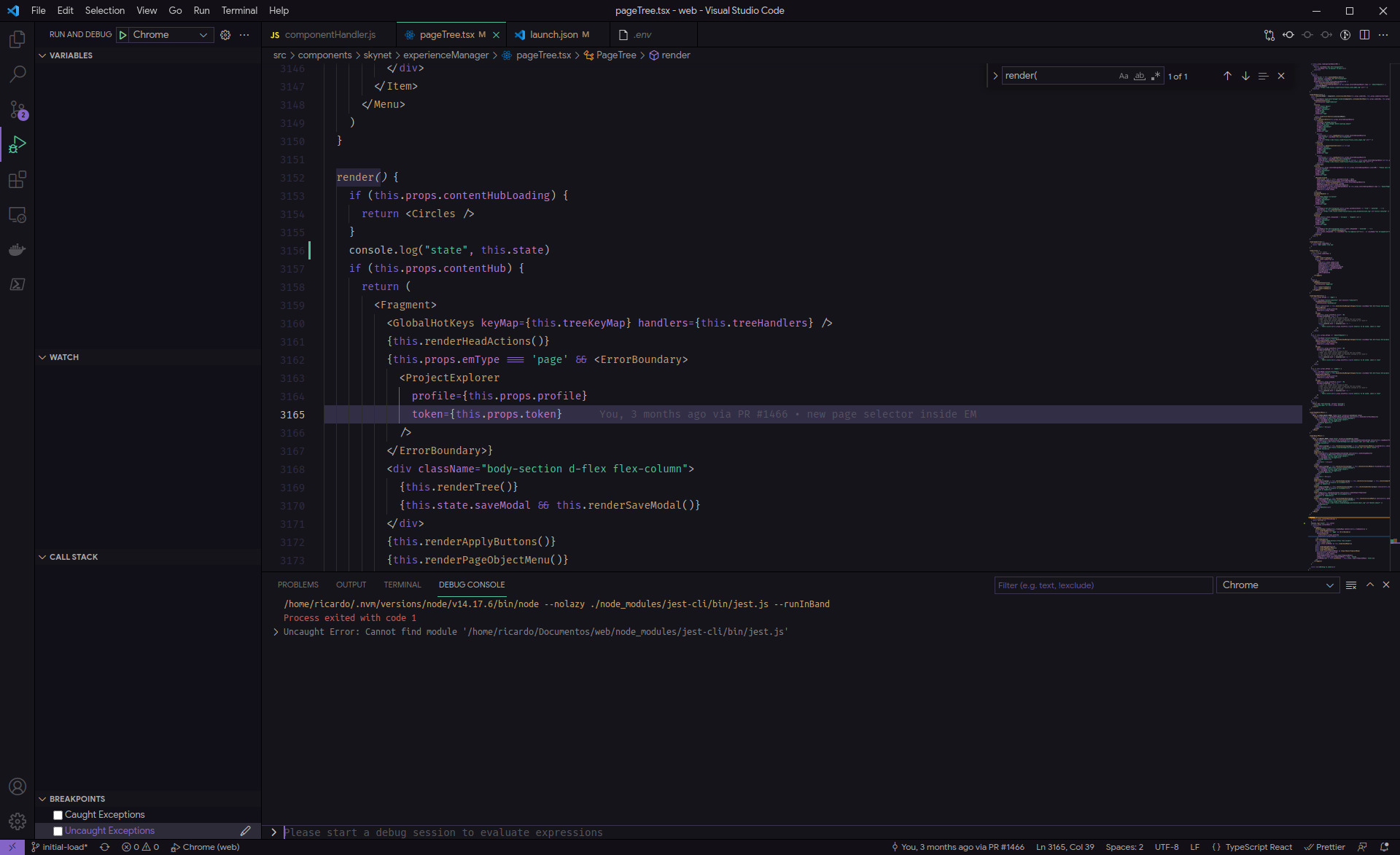The image size is (1400, 855).
Task: Edit condition on Uncaught Exceptions breakpoint
Action: pos(246,831)
